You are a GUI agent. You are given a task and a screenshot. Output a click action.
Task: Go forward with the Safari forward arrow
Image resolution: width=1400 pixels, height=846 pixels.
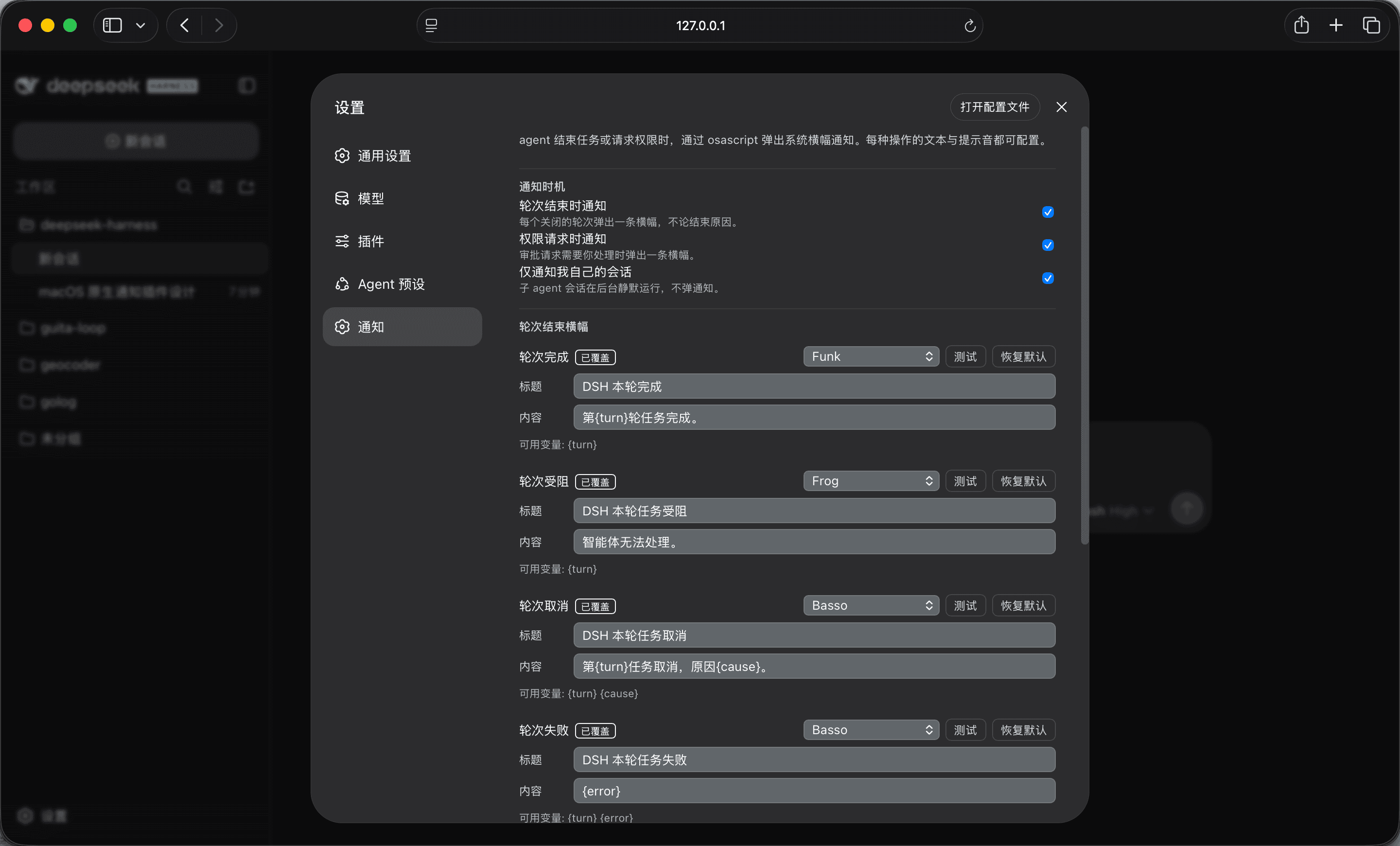pyautogui.click(x=219, y=26)
